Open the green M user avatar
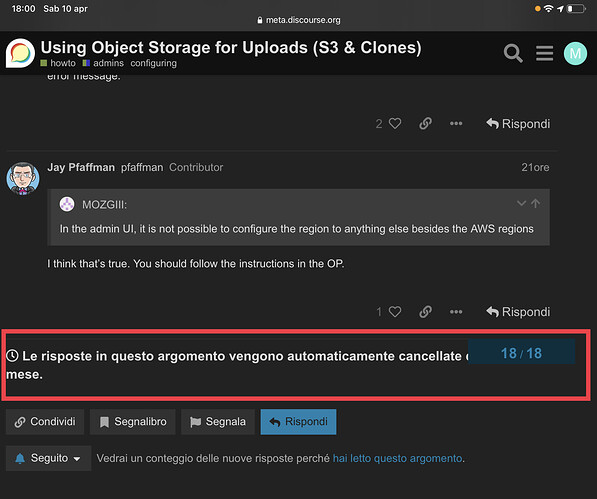Screen dimensions: 597x499 click(x=575, y=53)
